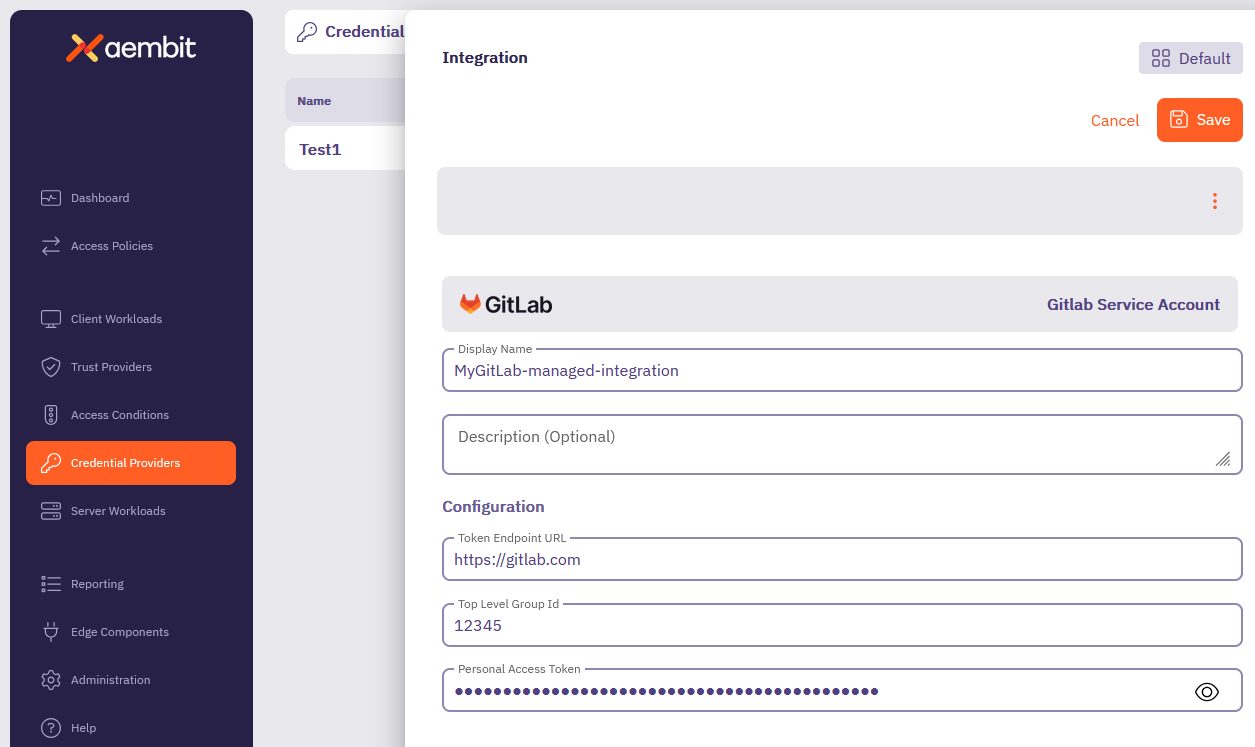Click the floppy disk icon on Save
1255x747 pixels.
[x=1179, y=120]
